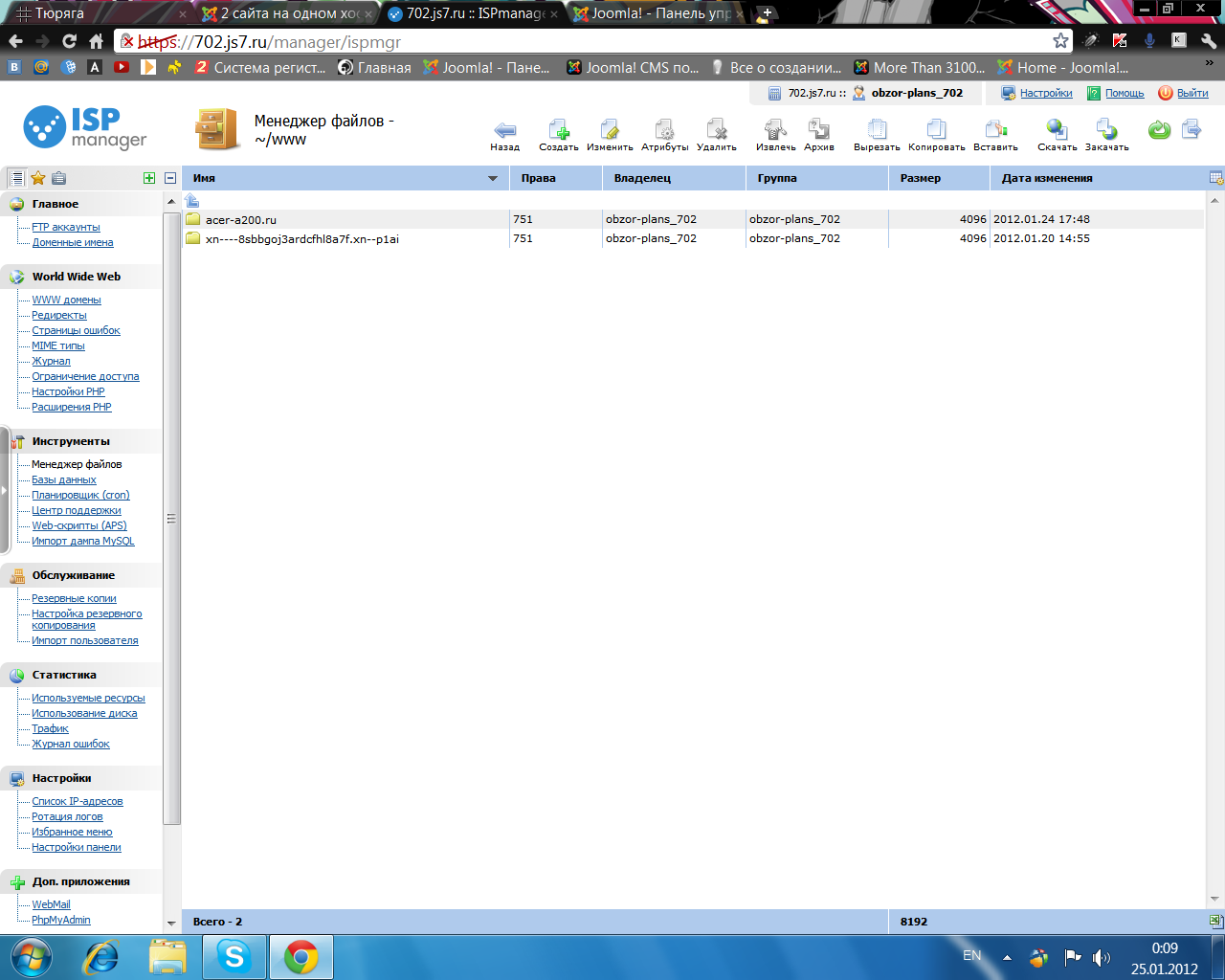Screen dimensions: 1225x980
Task: Switch to '2 сайта на одном хос' tab
Action: 287,13
